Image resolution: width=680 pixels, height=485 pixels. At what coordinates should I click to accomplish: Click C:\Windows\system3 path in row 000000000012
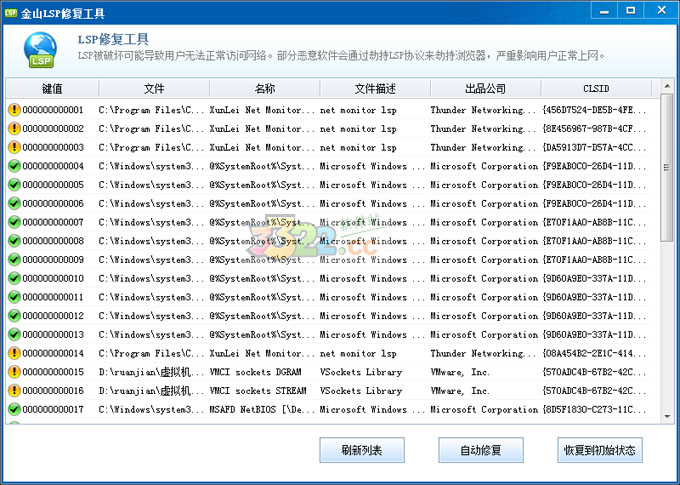click(151, 315)
